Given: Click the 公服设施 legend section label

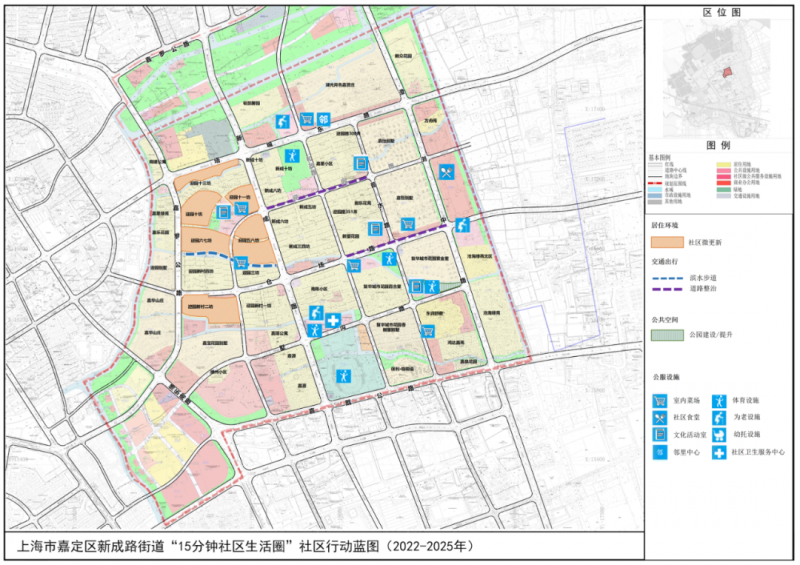Looking at the screenshot, I should (668, 378).
